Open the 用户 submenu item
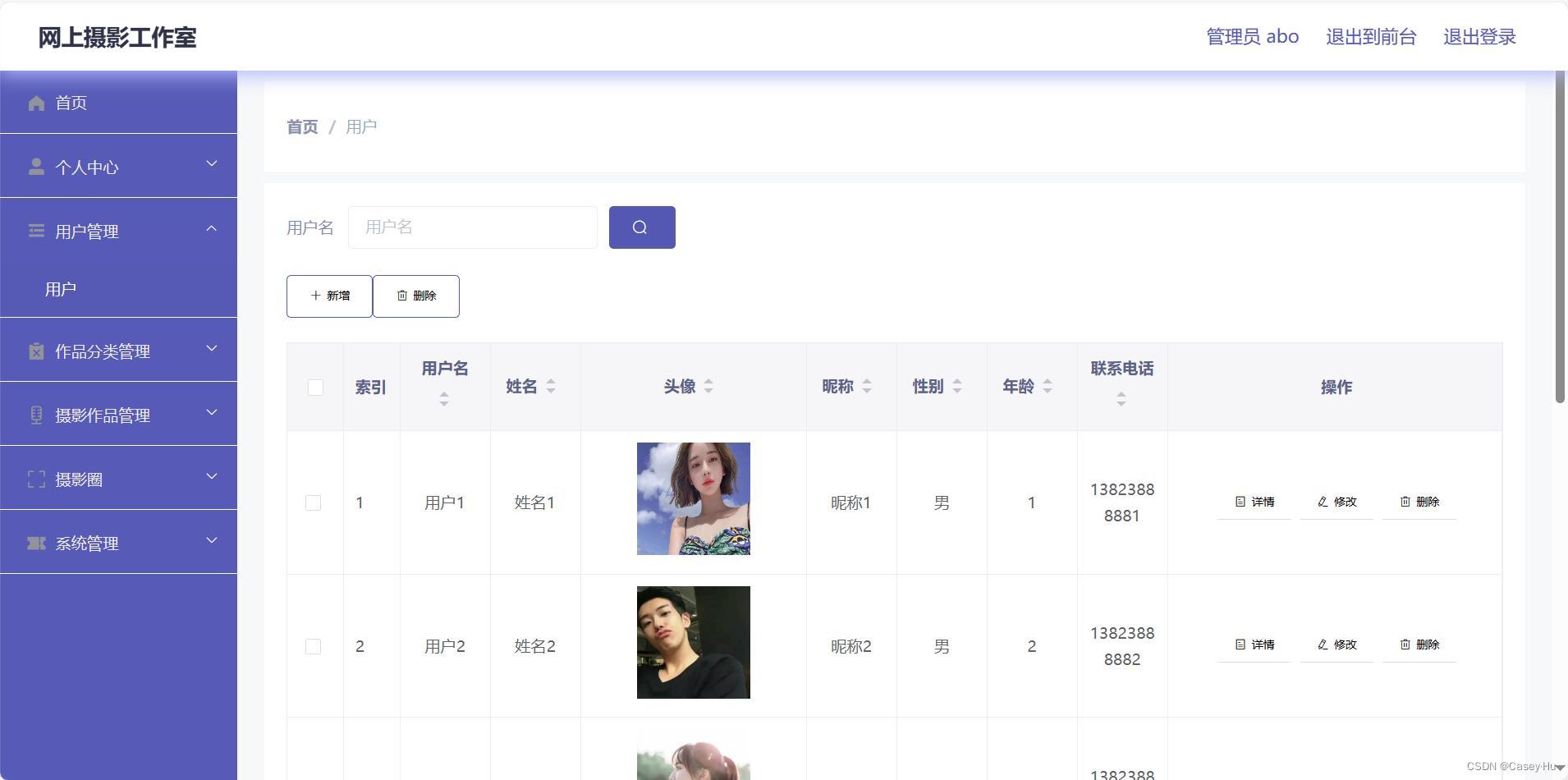This screenshot has width=1568, height=780. [118, 289]
